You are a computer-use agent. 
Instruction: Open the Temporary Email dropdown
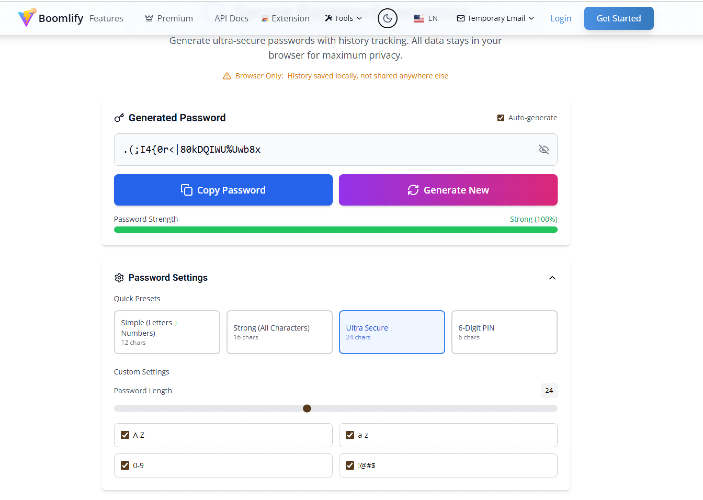click(495, 18)
